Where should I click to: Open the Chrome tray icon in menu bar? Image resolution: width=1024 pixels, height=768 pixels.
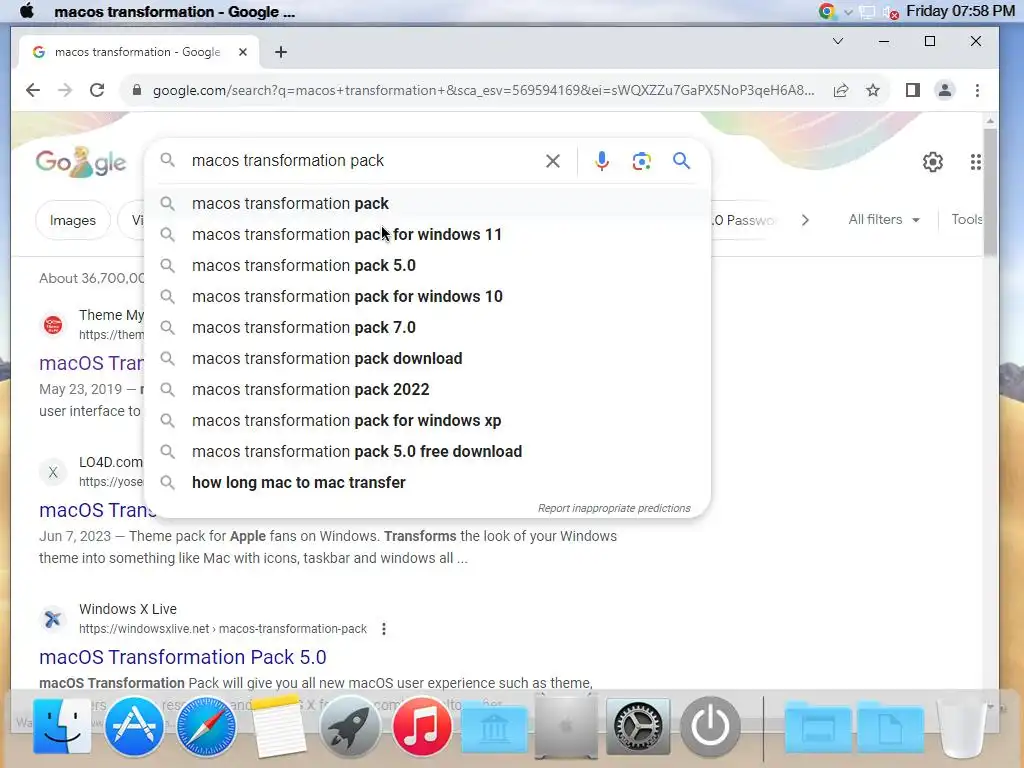point(827,11)
